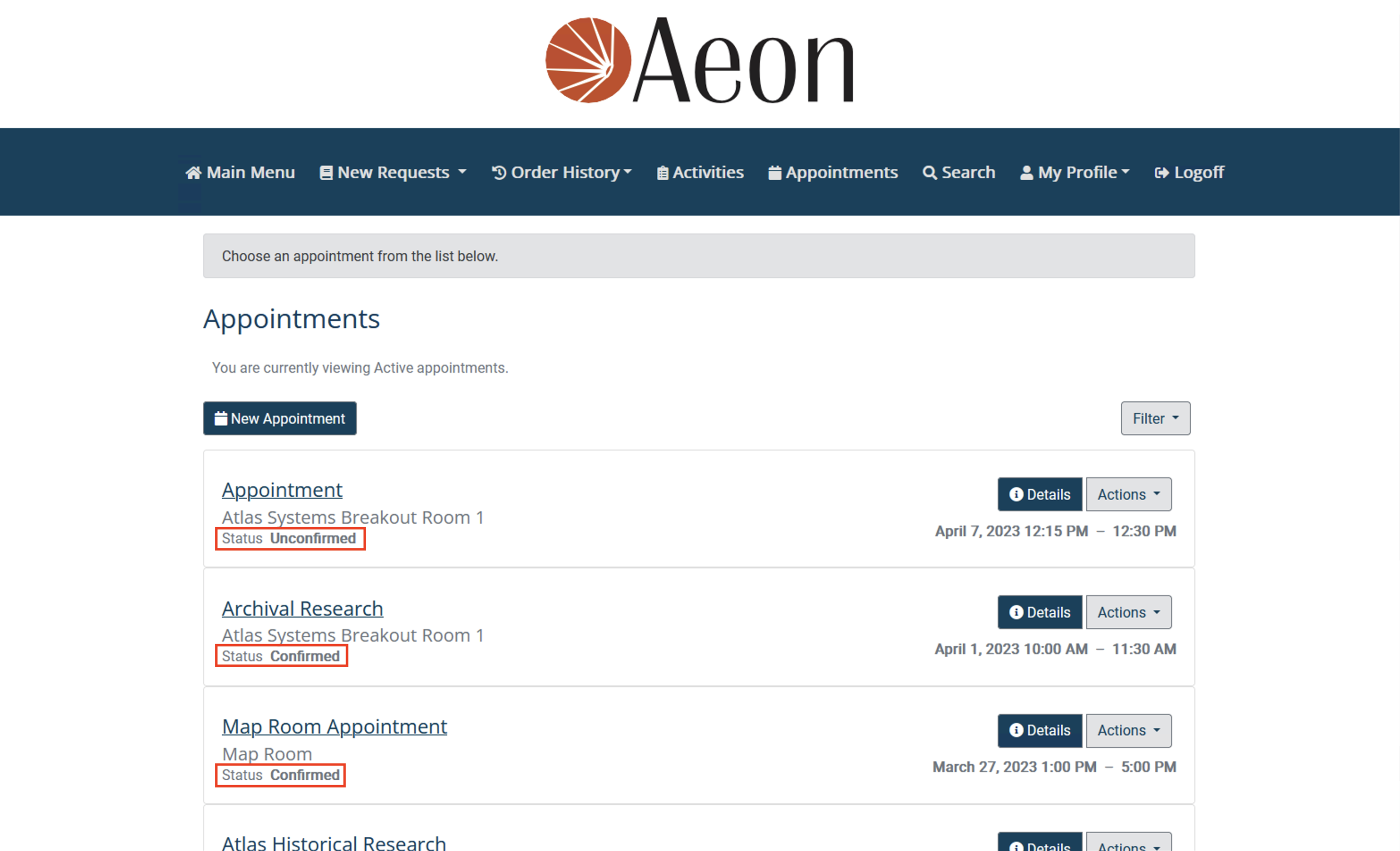1400x851 pixels.
Task: Open the Map Room Appointment link
Action: click(x=334, y=726)
